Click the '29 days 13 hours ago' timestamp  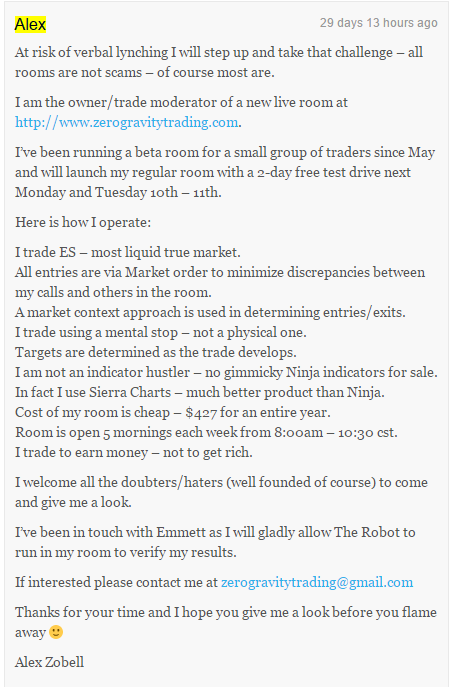(x=378, y=23)
